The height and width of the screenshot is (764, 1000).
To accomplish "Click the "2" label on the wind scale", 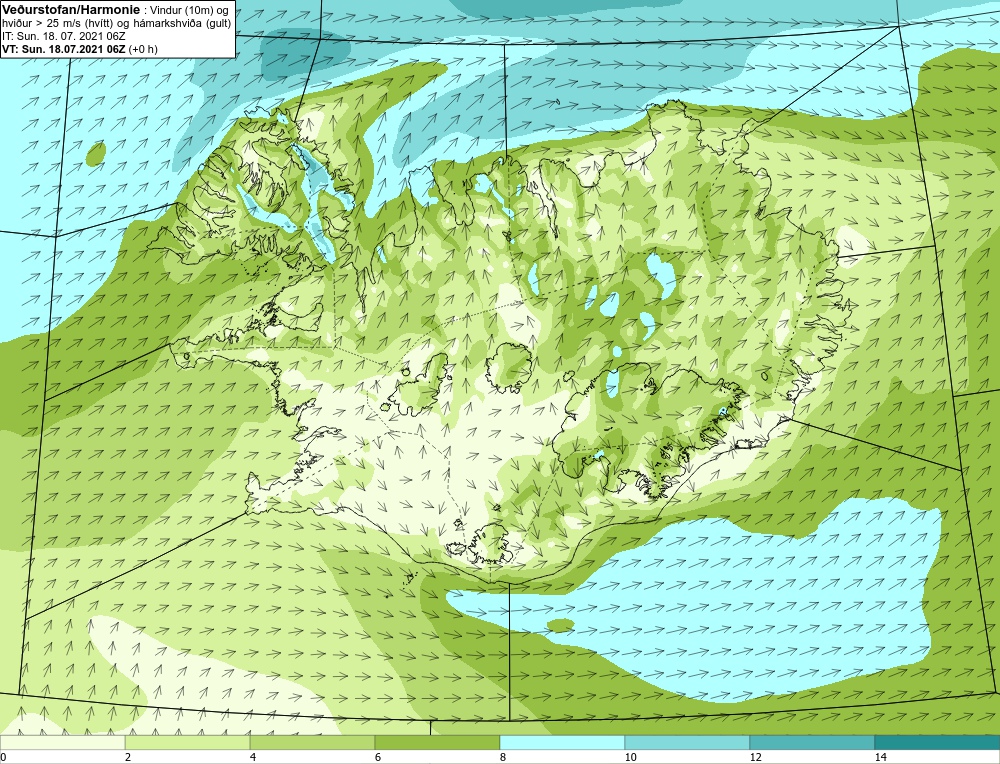I will pos(128,757).
